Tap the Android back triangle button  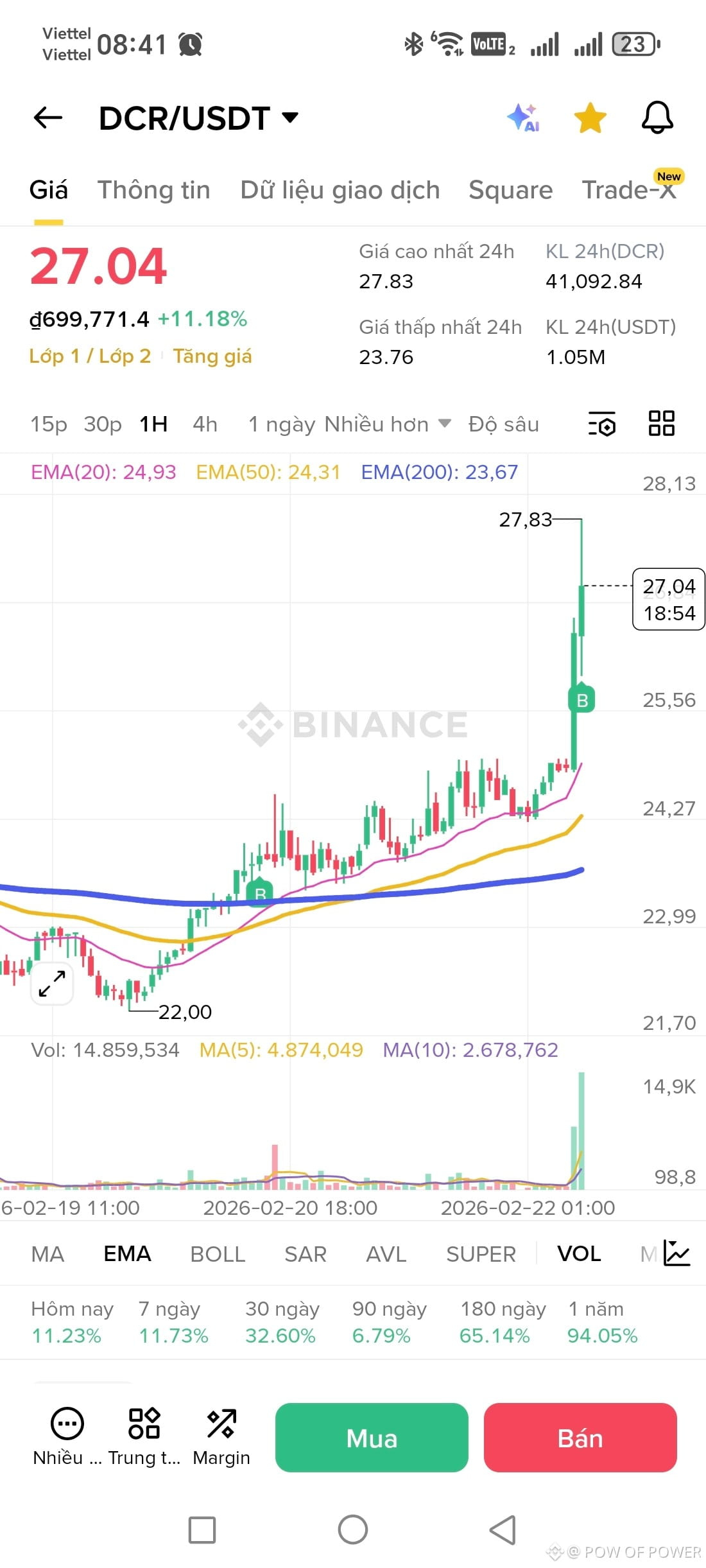(x=503, y=1529)
